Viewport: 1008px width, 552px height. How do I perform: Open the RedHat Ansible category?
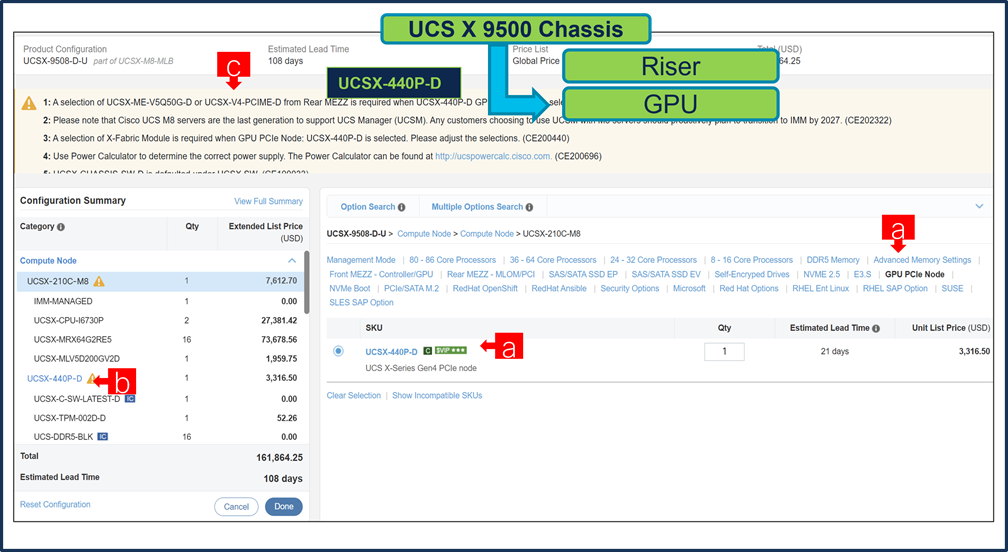click(x=559, y=289)
